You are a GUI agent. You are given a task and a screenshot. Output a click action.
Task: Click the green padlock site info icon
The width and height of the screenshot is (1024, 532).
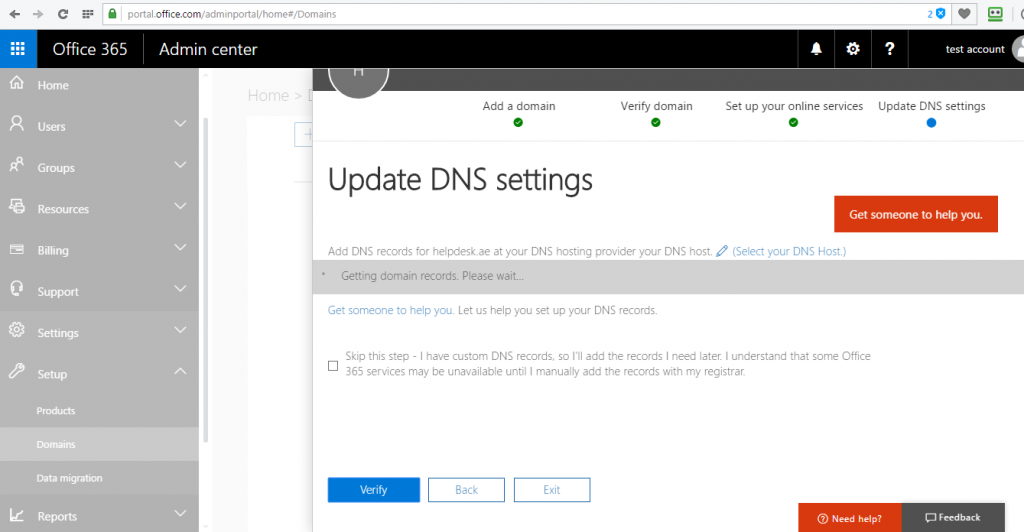click(112, 14)
